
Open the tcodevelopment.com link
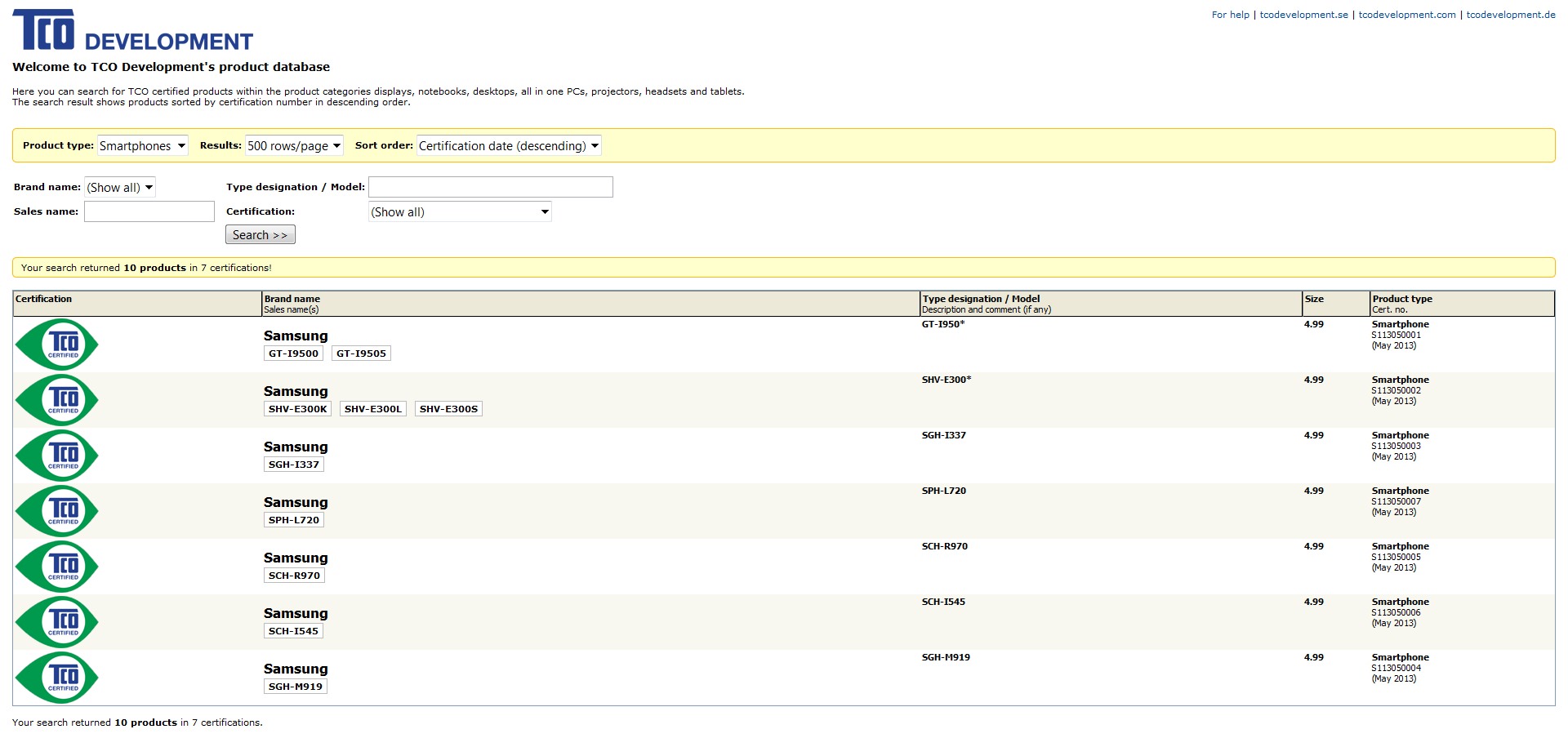point(1407,15)
